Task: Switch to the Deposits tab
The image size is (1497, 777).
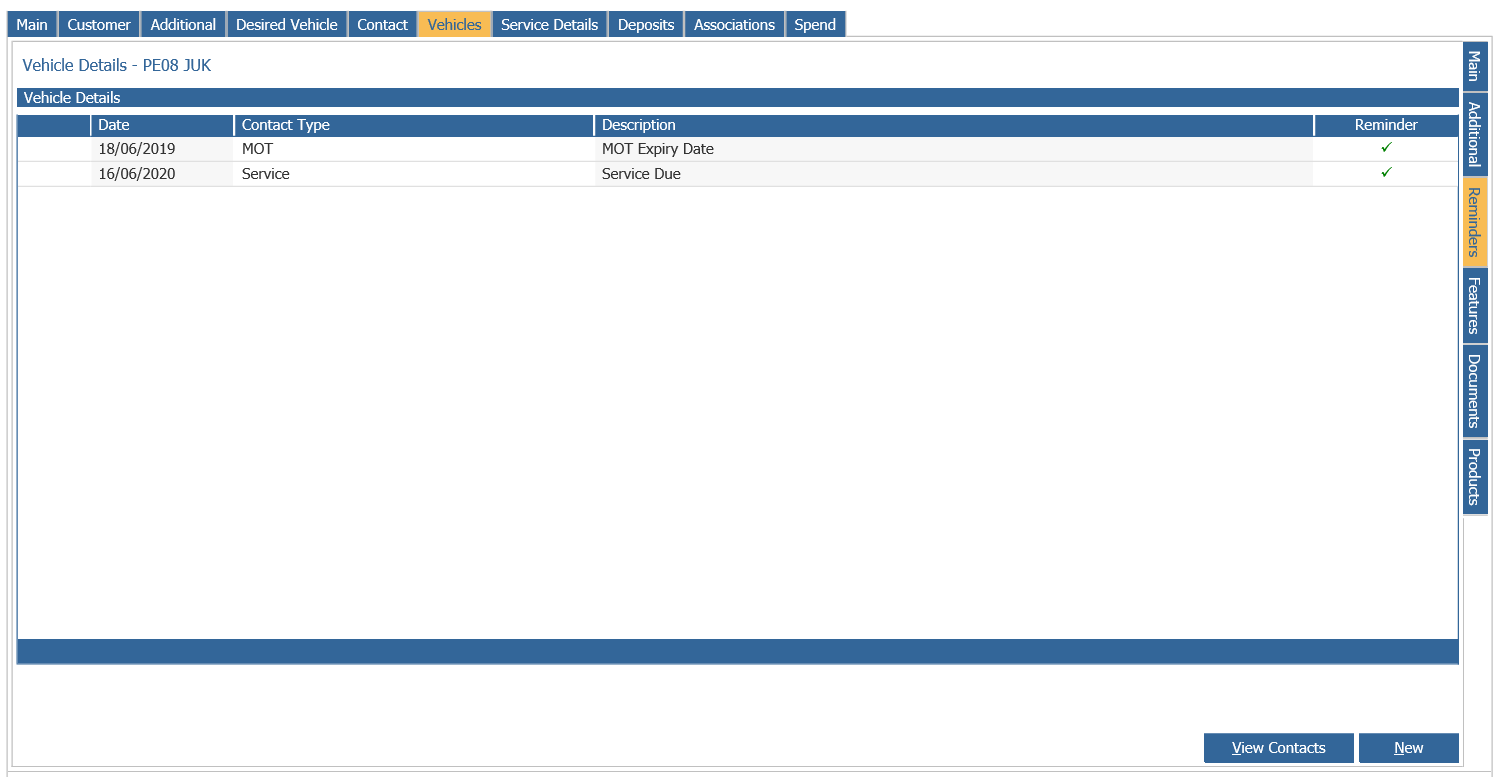Action: [x=646, y=24]
